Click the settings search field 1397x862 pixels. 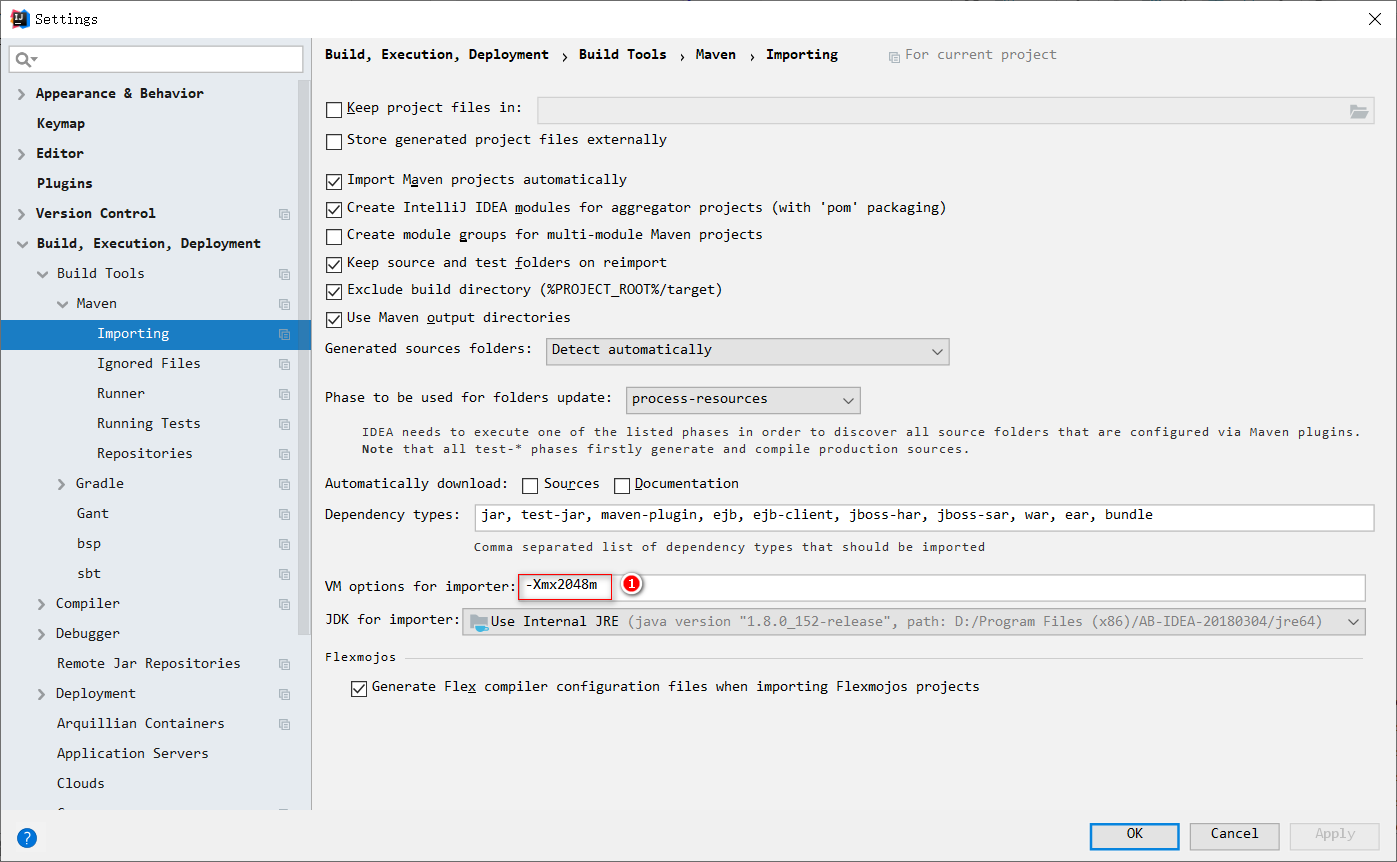156,60
